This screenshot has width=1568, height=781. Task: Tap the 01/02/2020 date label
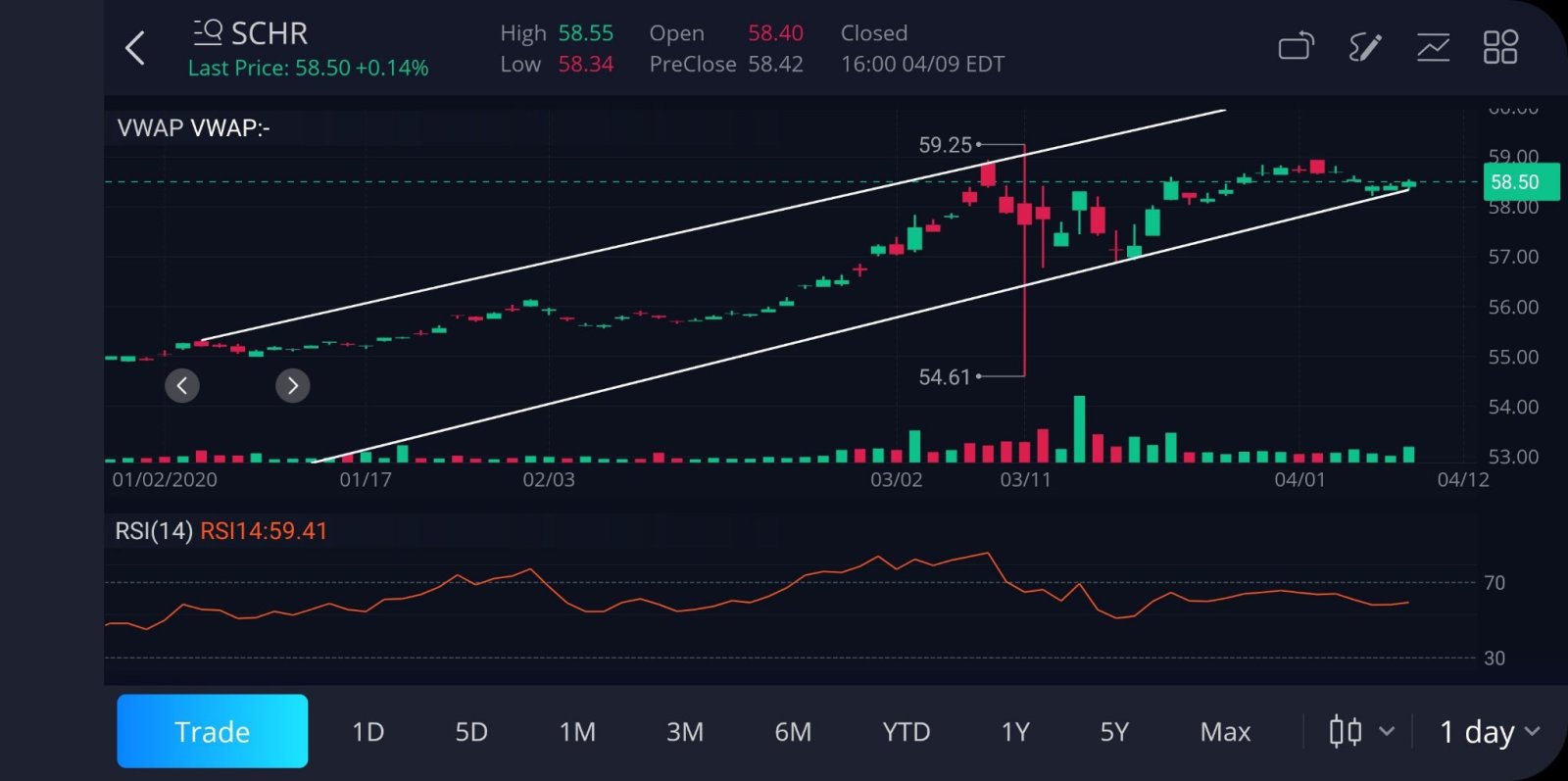165,480
